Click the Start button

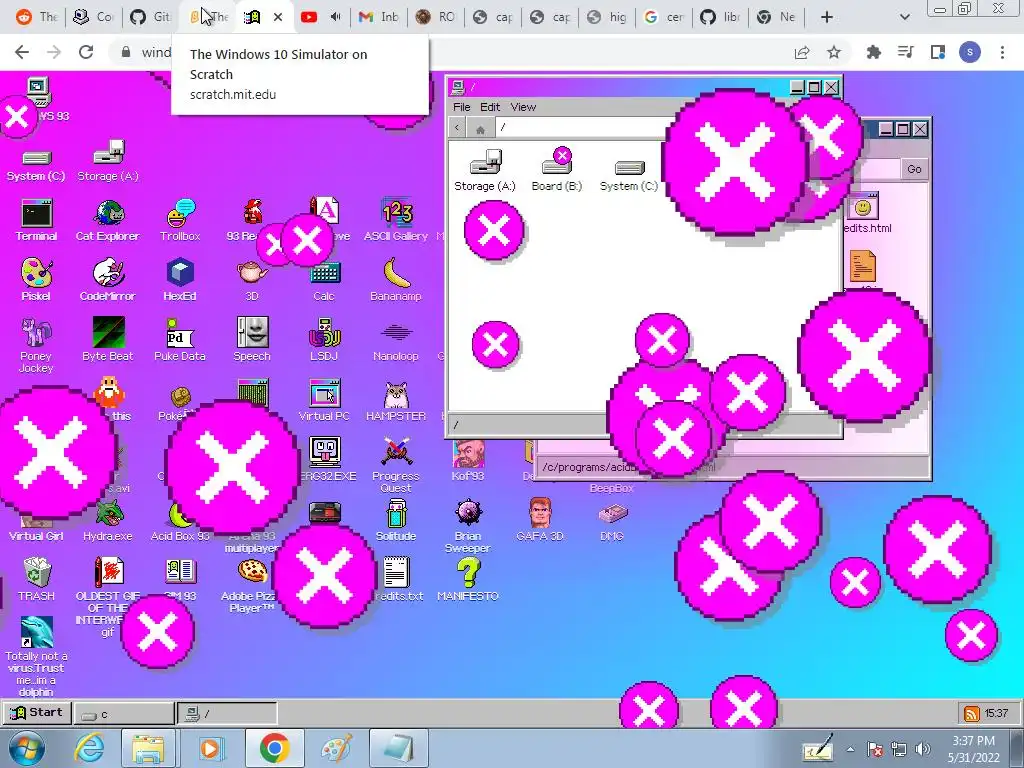pyautogui.click(x=37, y=712)
